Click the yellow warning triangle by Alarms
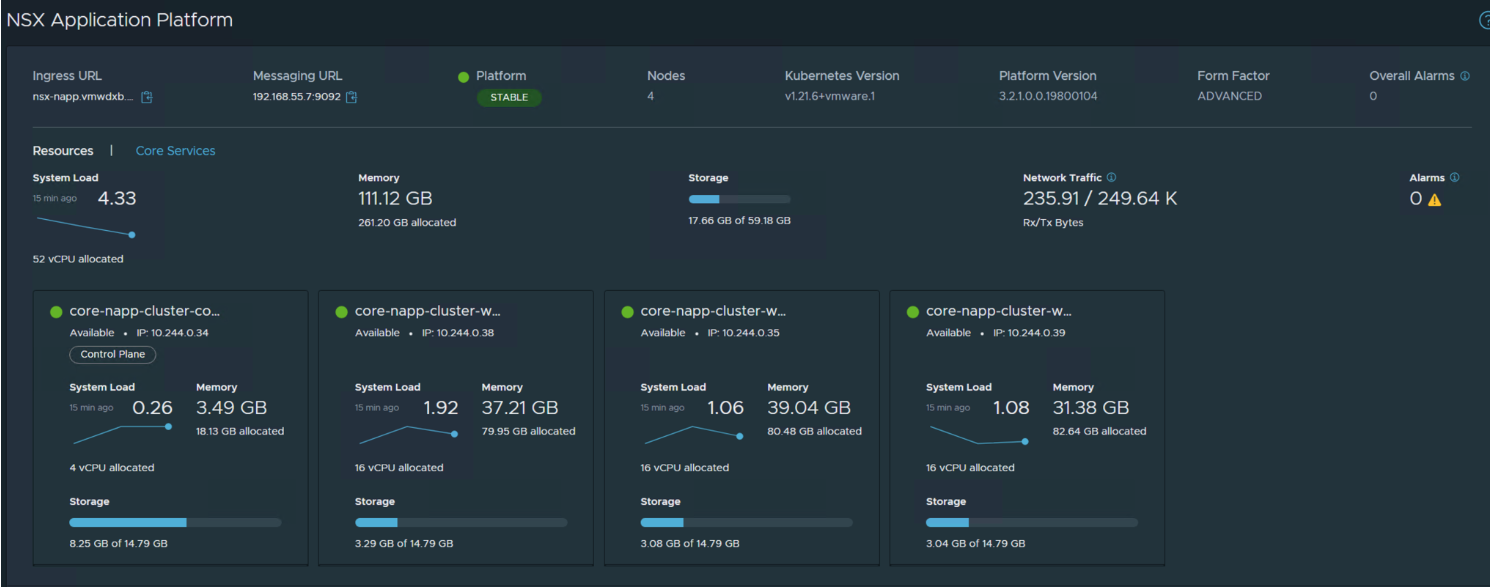Screen dimensions: 1490x588 tap(1434, 199)
